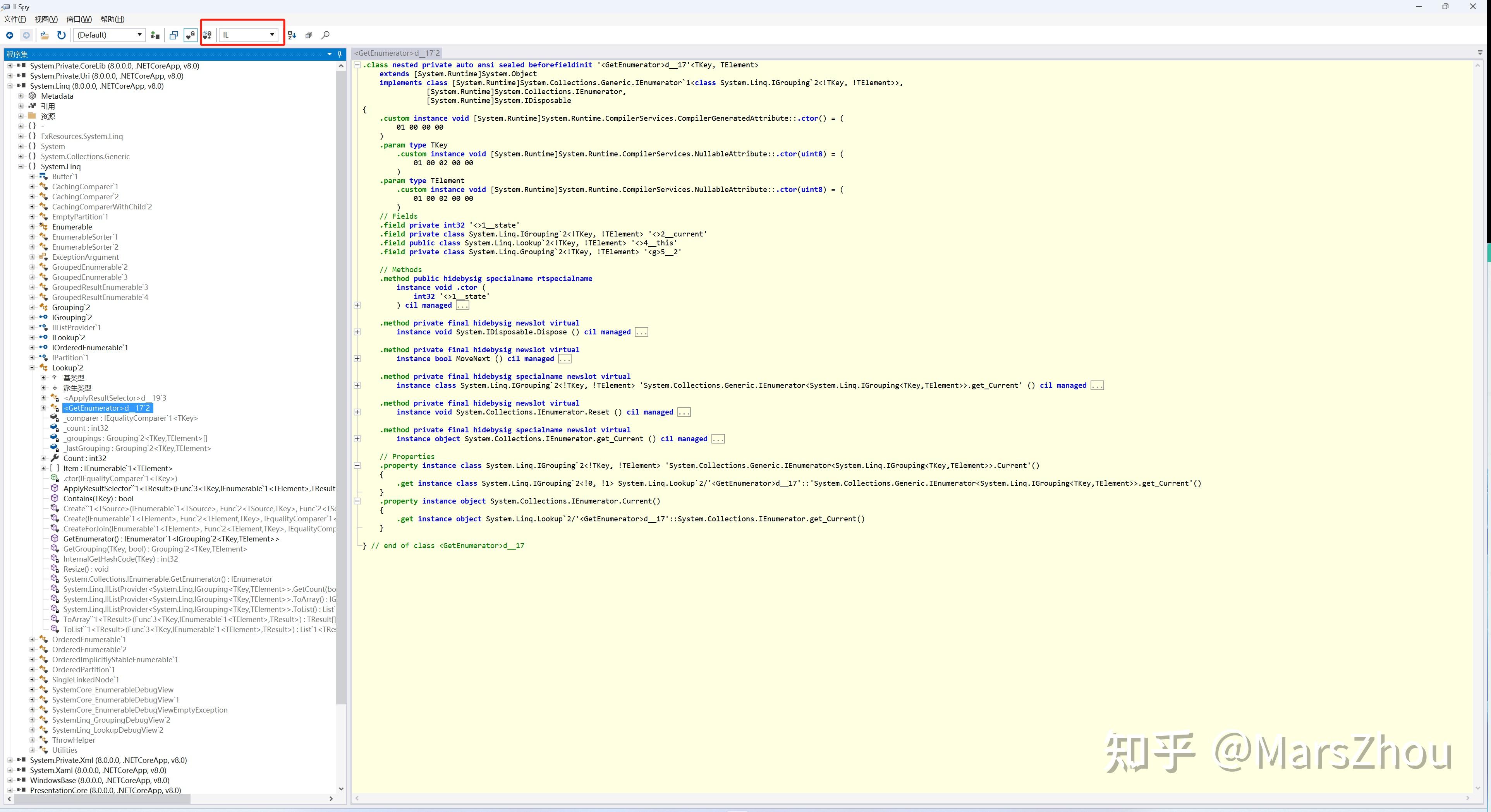
Task: Open the (Default) assembly list dropdown
Action: click(139, 35)
